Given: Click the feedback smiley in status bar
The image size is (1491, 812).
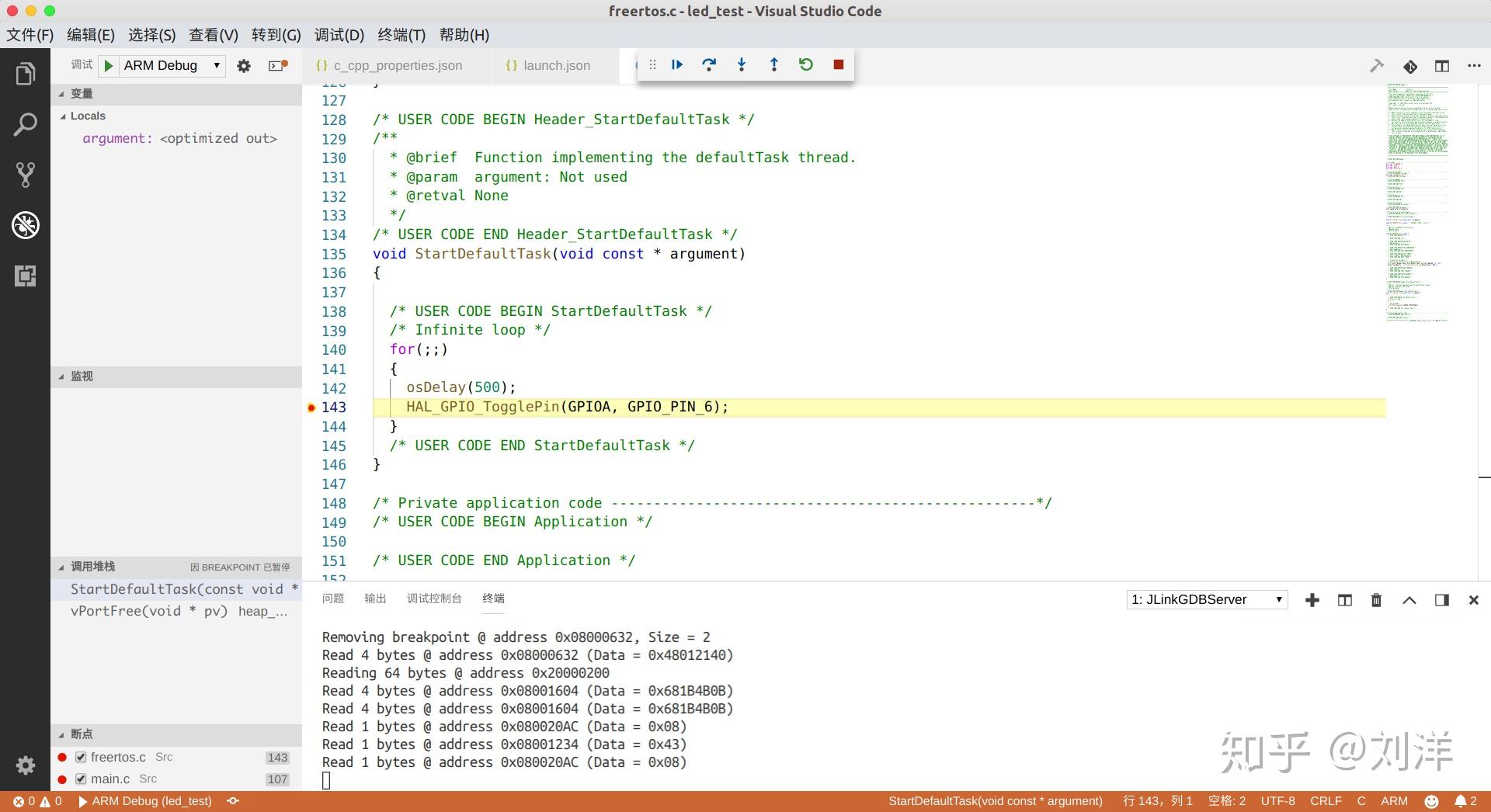Looking at the screenshot, I should [x=1432, y=801].
